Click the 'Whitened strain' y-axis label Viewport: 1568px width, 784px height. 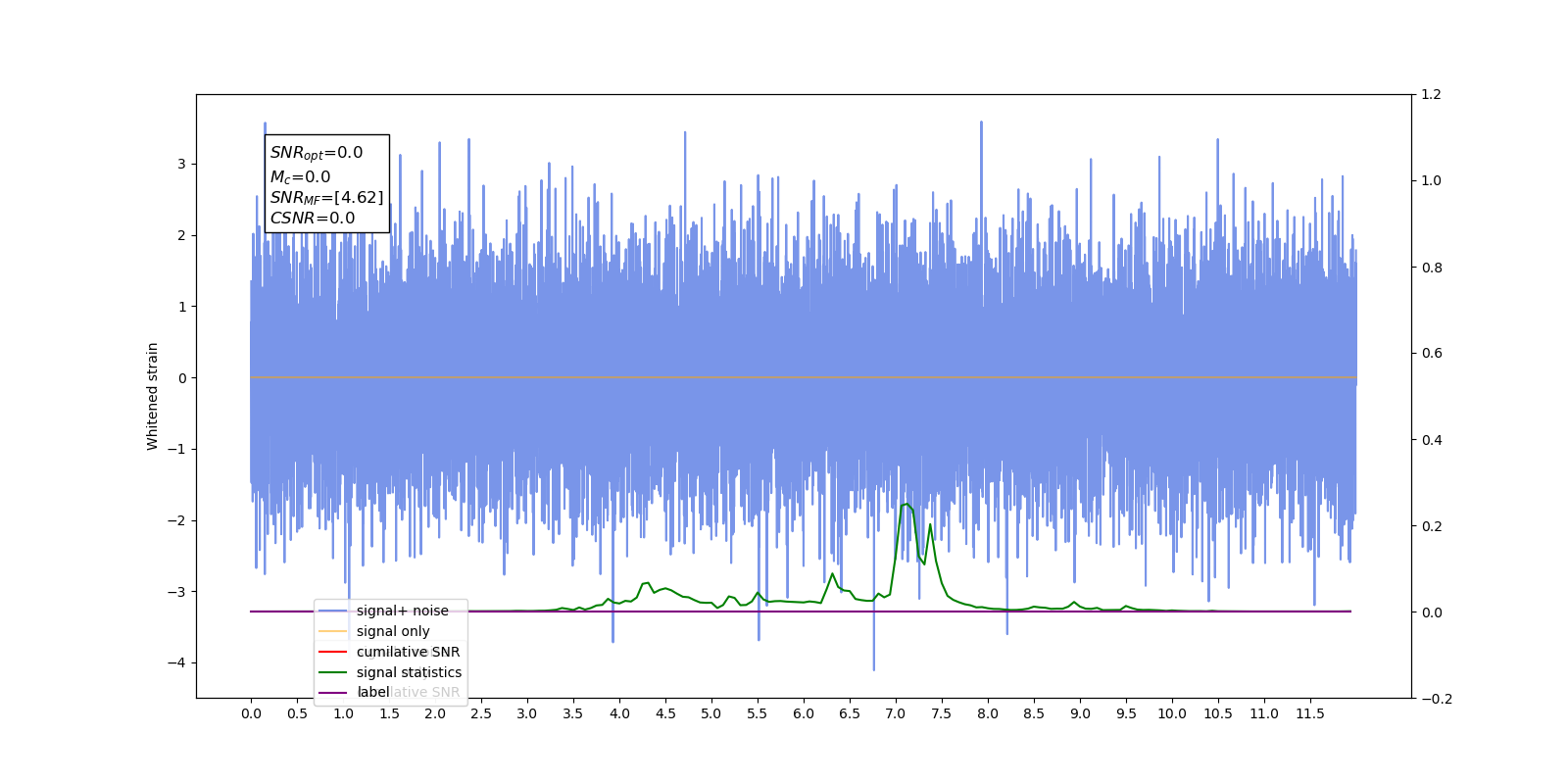153,396
